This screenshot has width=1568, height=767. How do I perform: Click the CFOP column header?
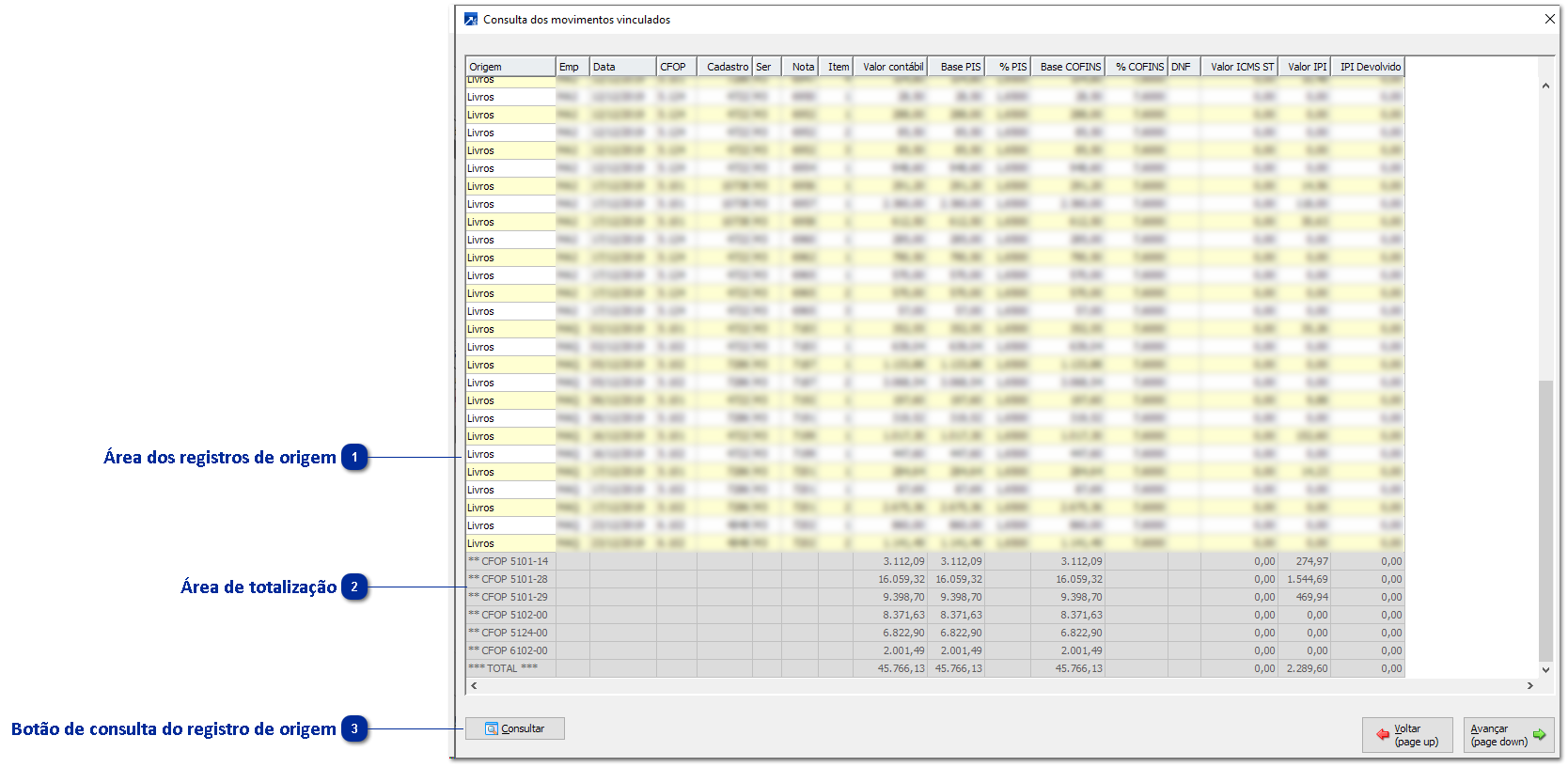tap(675, 67)
